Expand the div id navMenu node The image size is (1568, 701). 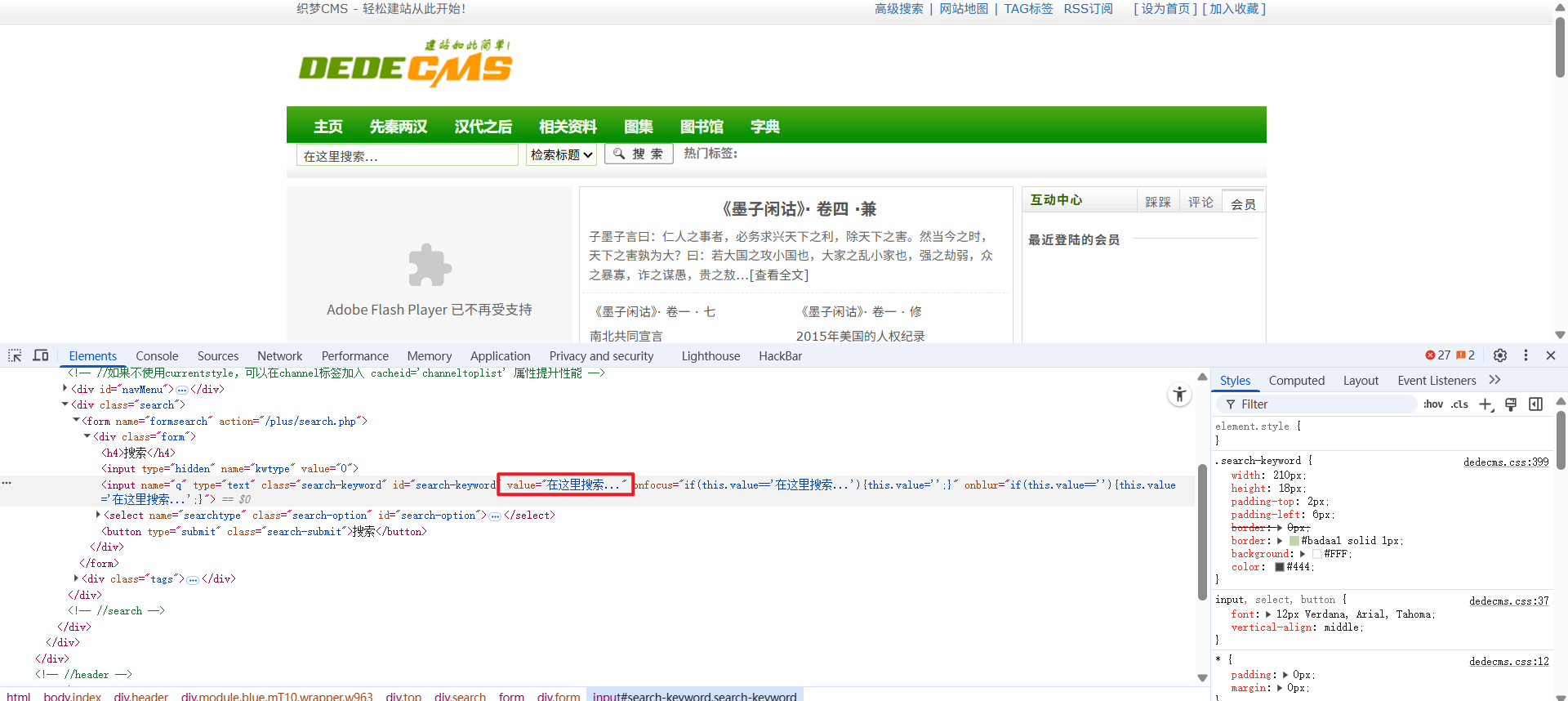65,389
